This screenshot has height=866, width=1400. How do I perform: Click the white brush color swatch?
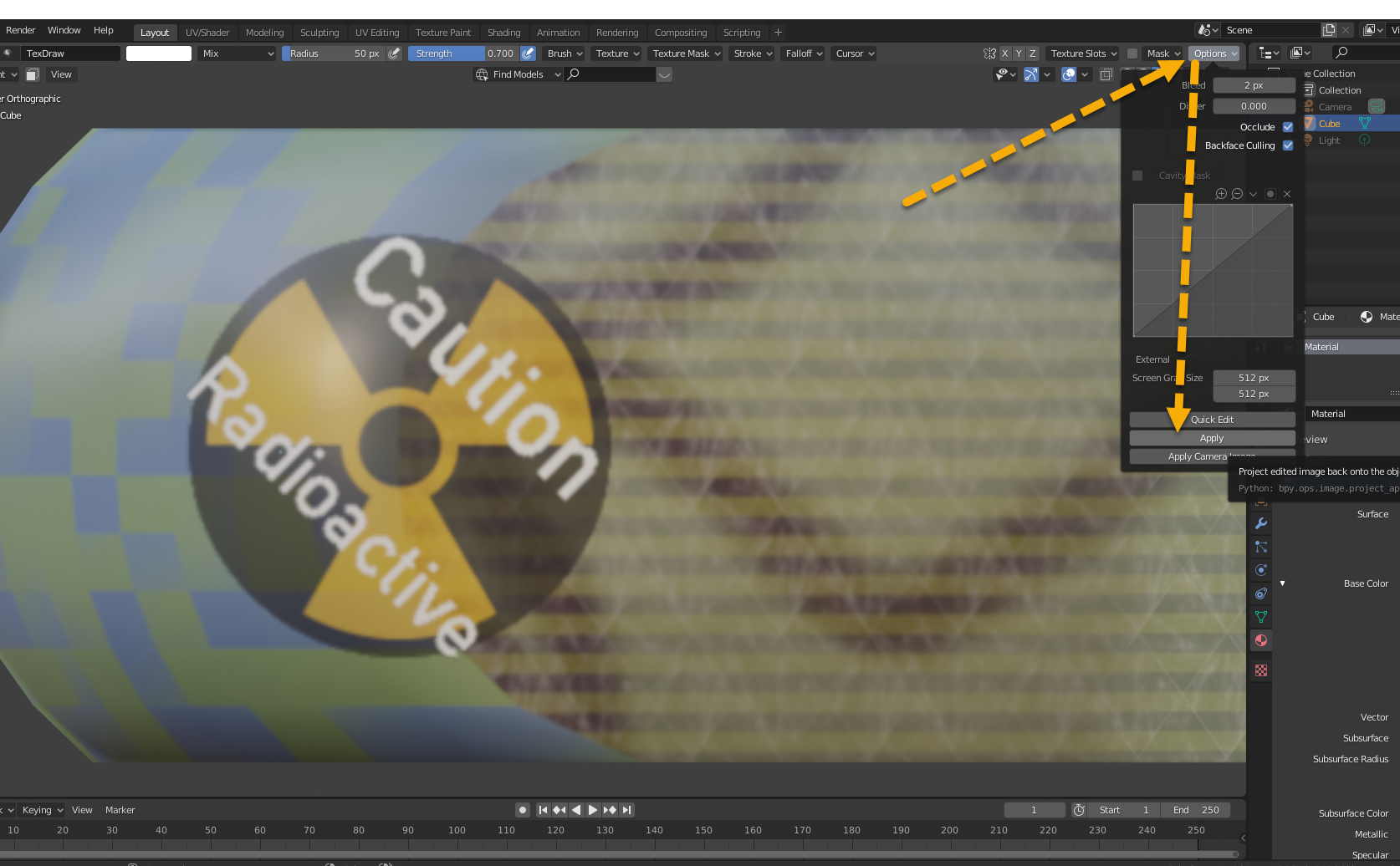pyautogui.click(x=159, y=53)
